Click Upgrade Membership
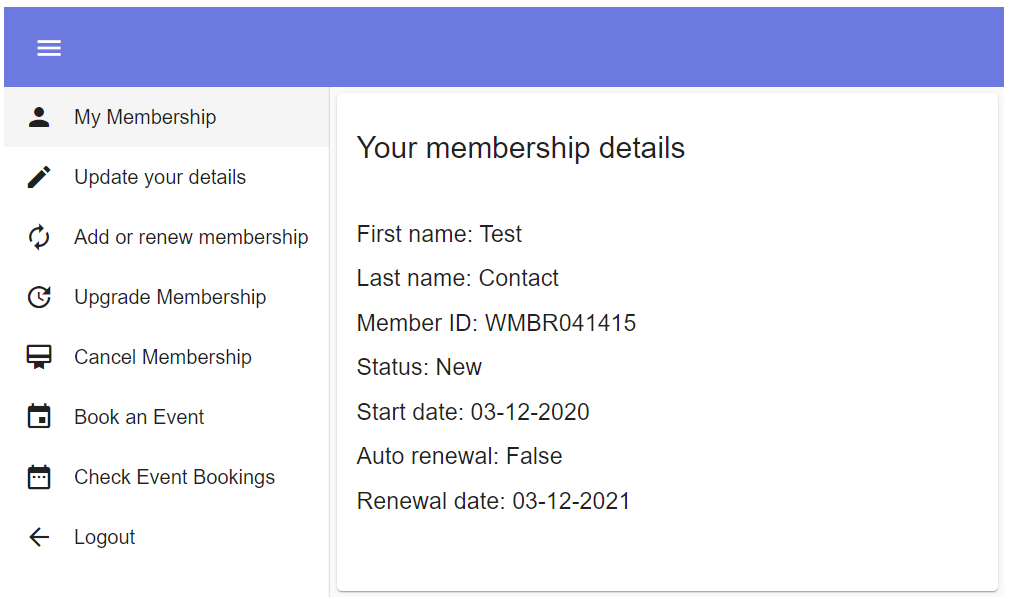Screen dimensions: 1012x599 click(170, 297)
